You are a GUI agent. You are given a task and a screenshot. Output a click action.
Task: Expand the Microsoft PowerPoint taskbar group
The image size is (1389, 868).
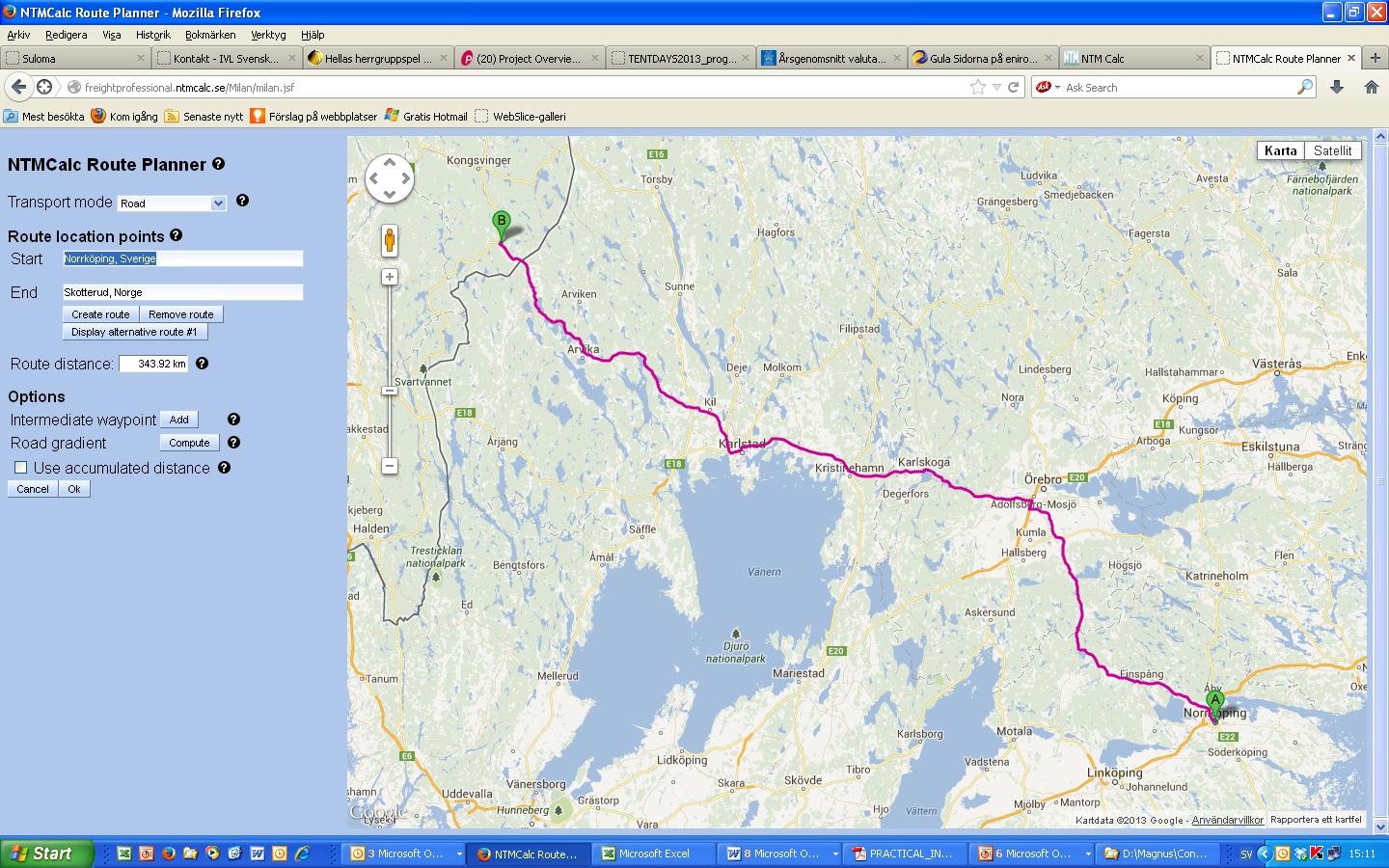point(1087,854)
